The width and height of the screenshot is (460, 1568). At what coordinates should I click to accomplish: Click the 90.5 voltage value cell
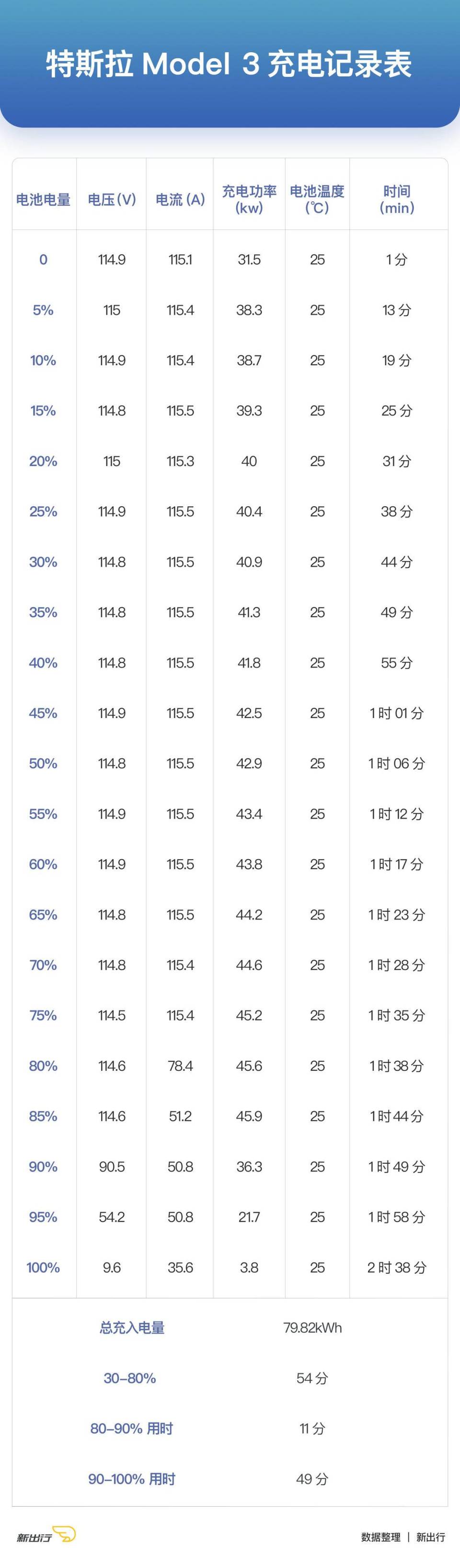(x=112, y=1166)
